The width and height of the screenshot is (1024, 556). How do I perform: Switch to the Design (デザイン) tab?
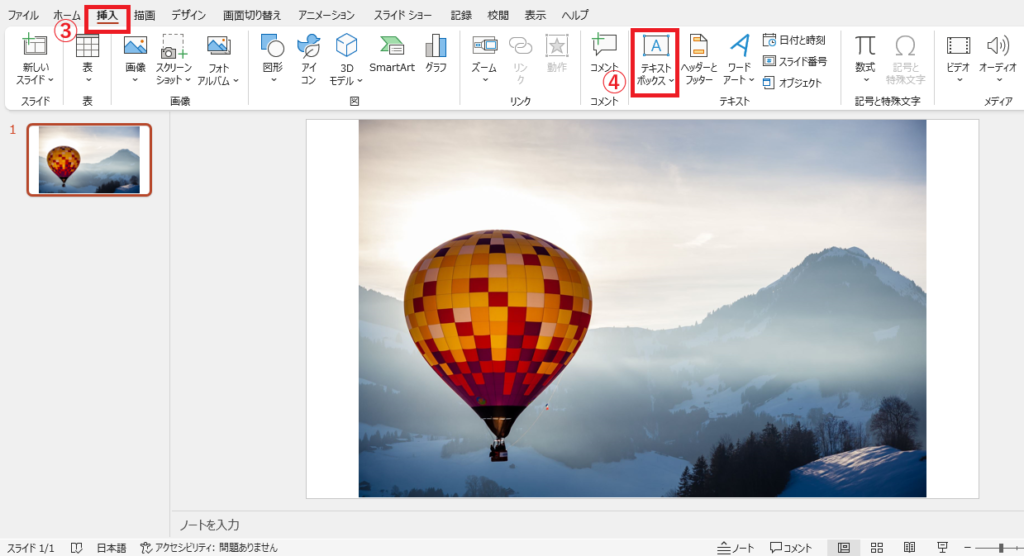click(x=189, y=15)
